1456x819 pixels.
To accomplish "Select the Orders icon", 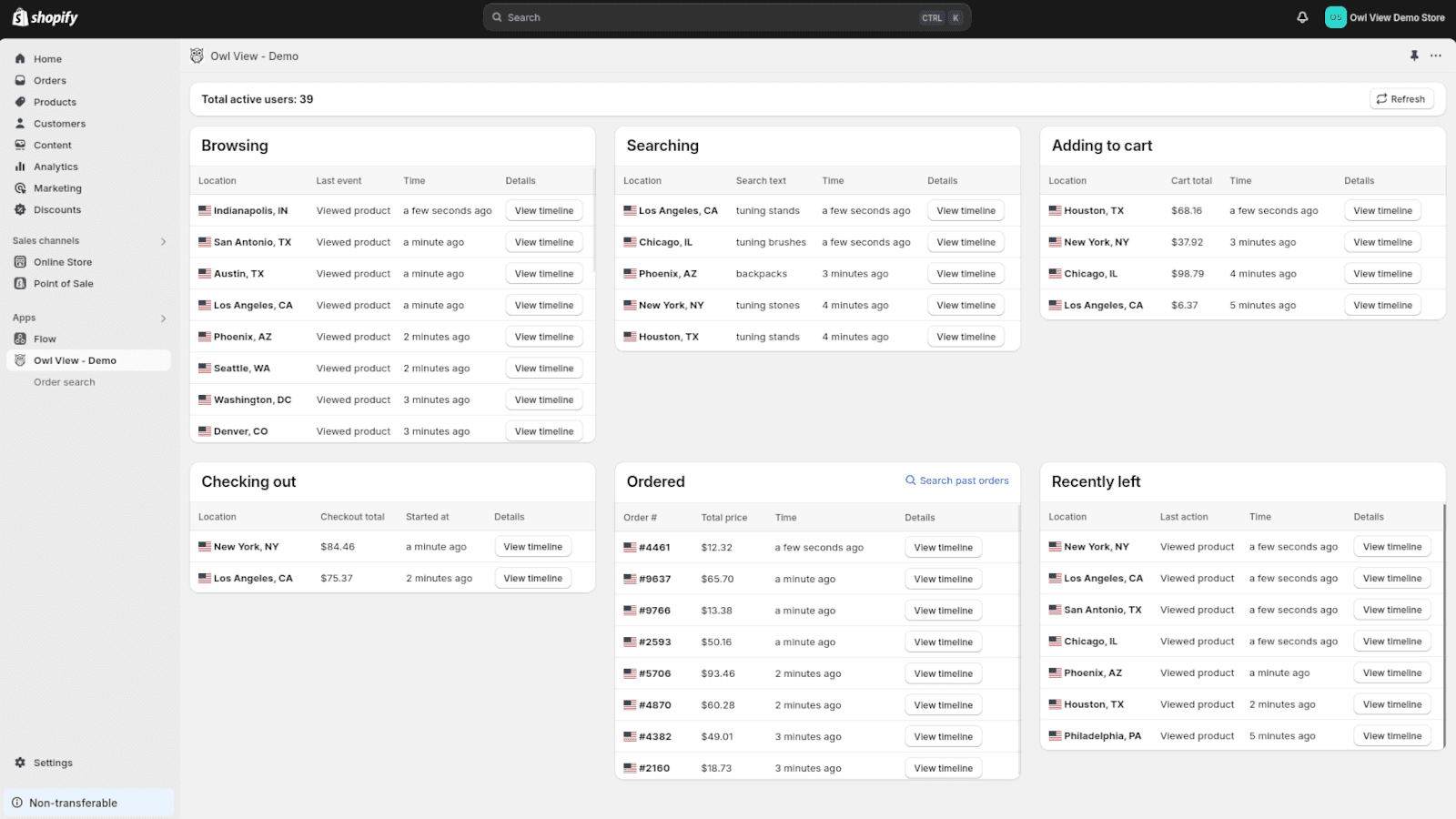I will click(20, 80).
